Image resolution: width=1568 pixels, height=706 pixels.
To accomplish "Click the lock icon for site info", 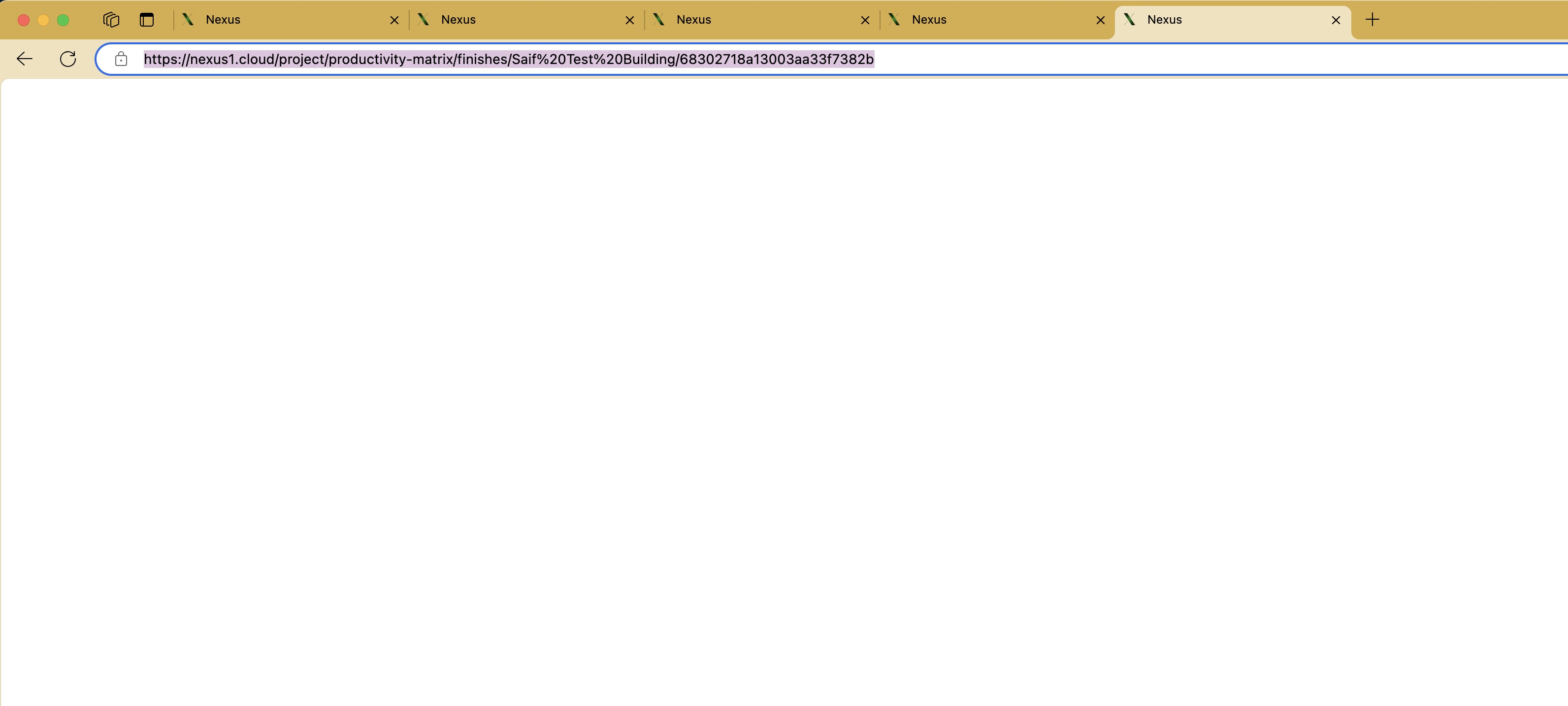I will 121,59.
